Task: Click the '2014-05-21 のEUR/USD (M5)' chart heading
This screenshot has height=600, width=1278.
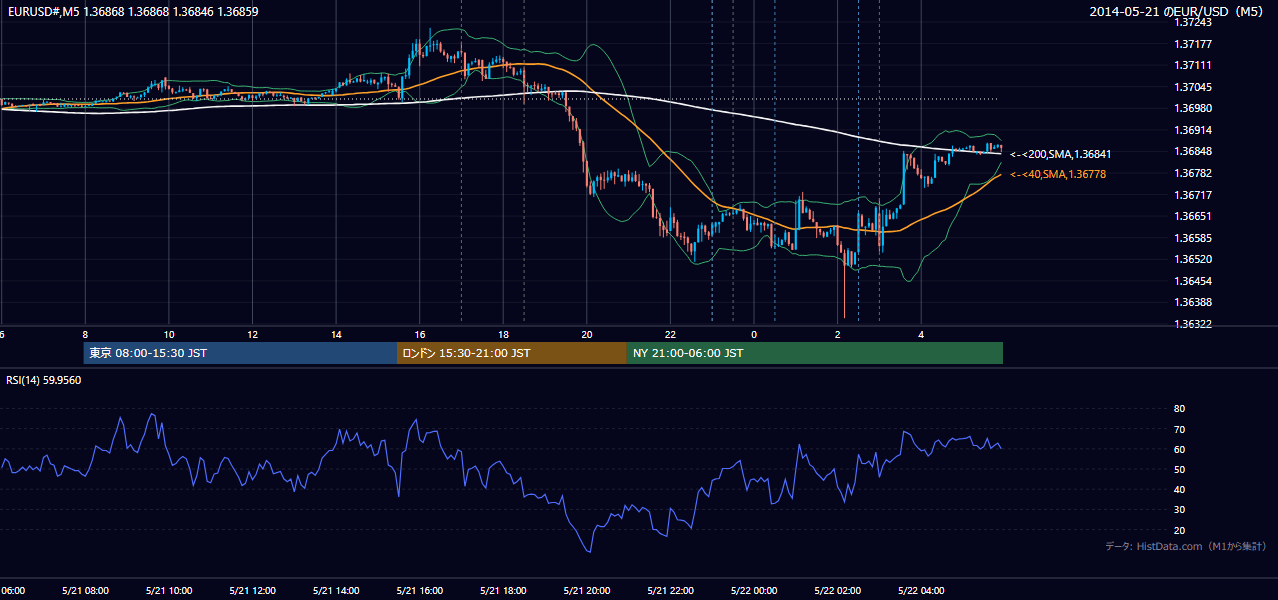Action: 1177,11
